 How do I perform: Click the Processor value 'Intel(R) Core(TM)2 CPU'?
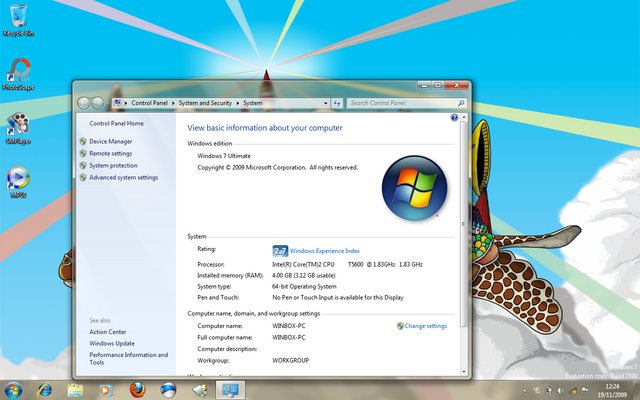[303, 264]
